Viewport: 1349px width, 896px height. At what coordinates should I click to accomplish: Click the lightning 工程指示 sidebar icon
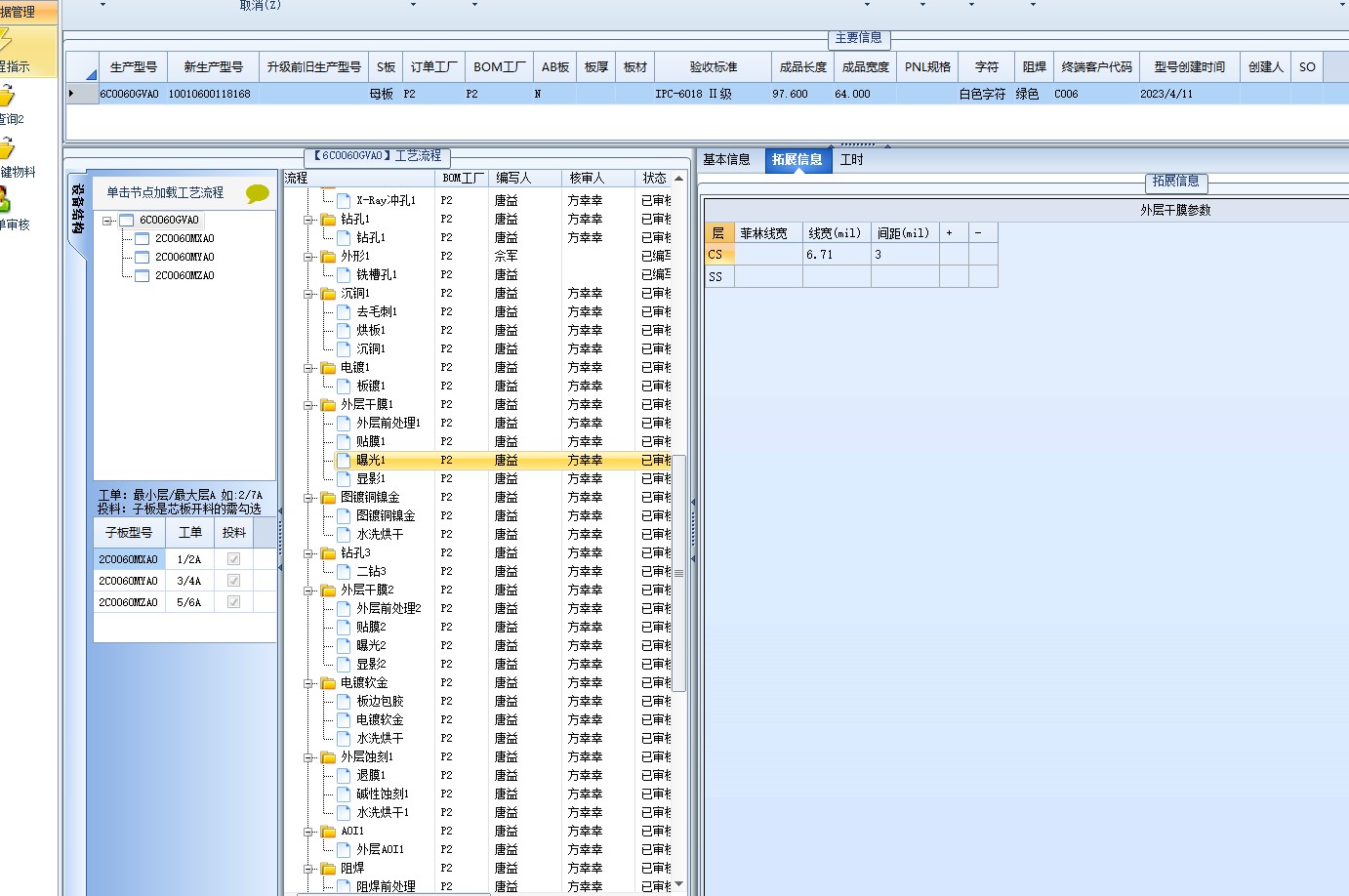(5, 41)
